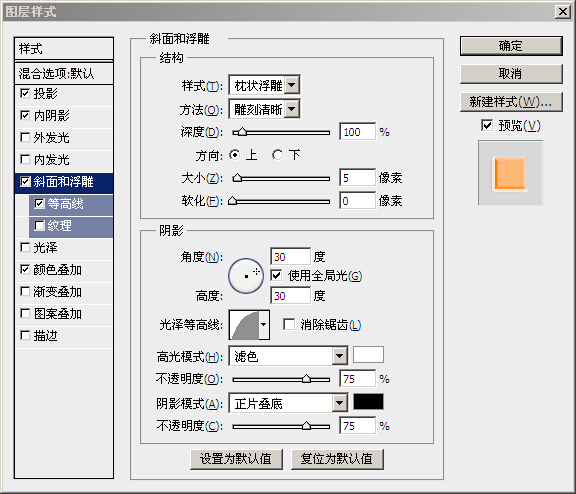Click the 复位为默认值 button
Image resolution: width=576 pixels, height=494 pixels.
coord(337,459)
